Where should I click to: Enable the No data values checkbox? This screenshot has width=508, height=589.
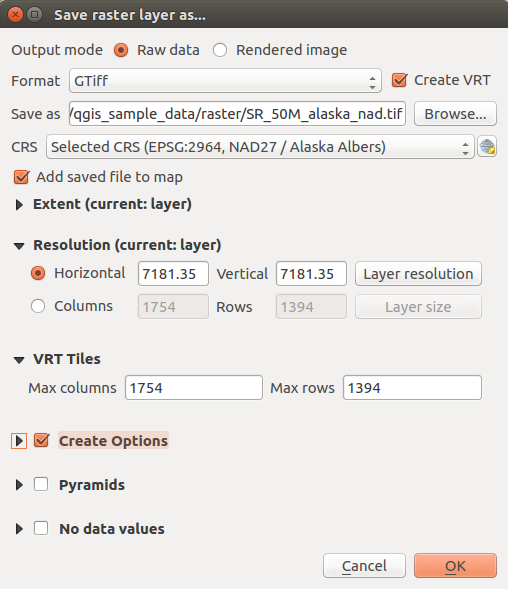pos(41,528)
